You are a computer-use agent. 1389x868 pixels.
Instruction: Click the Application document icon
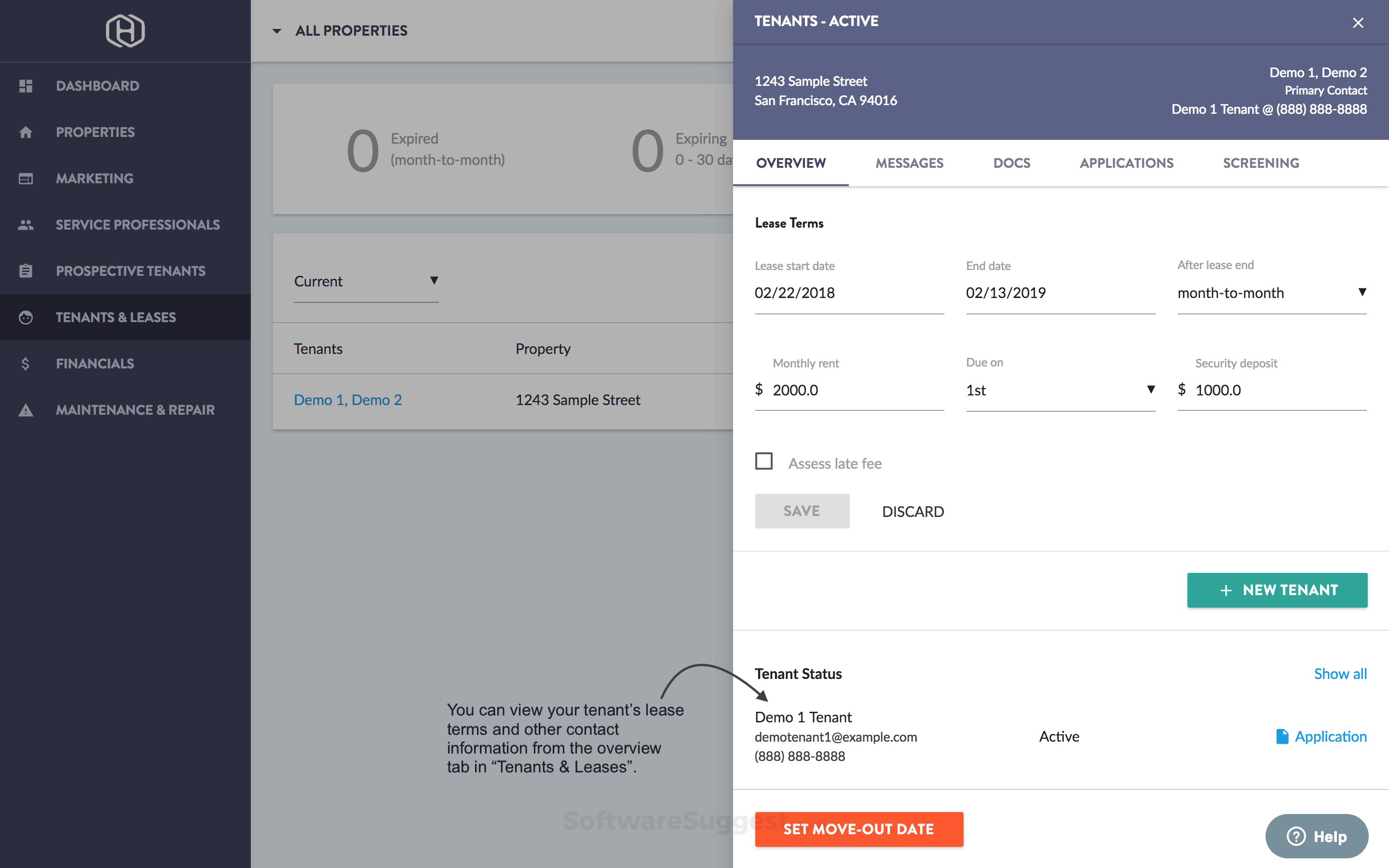pos(1281,736)
